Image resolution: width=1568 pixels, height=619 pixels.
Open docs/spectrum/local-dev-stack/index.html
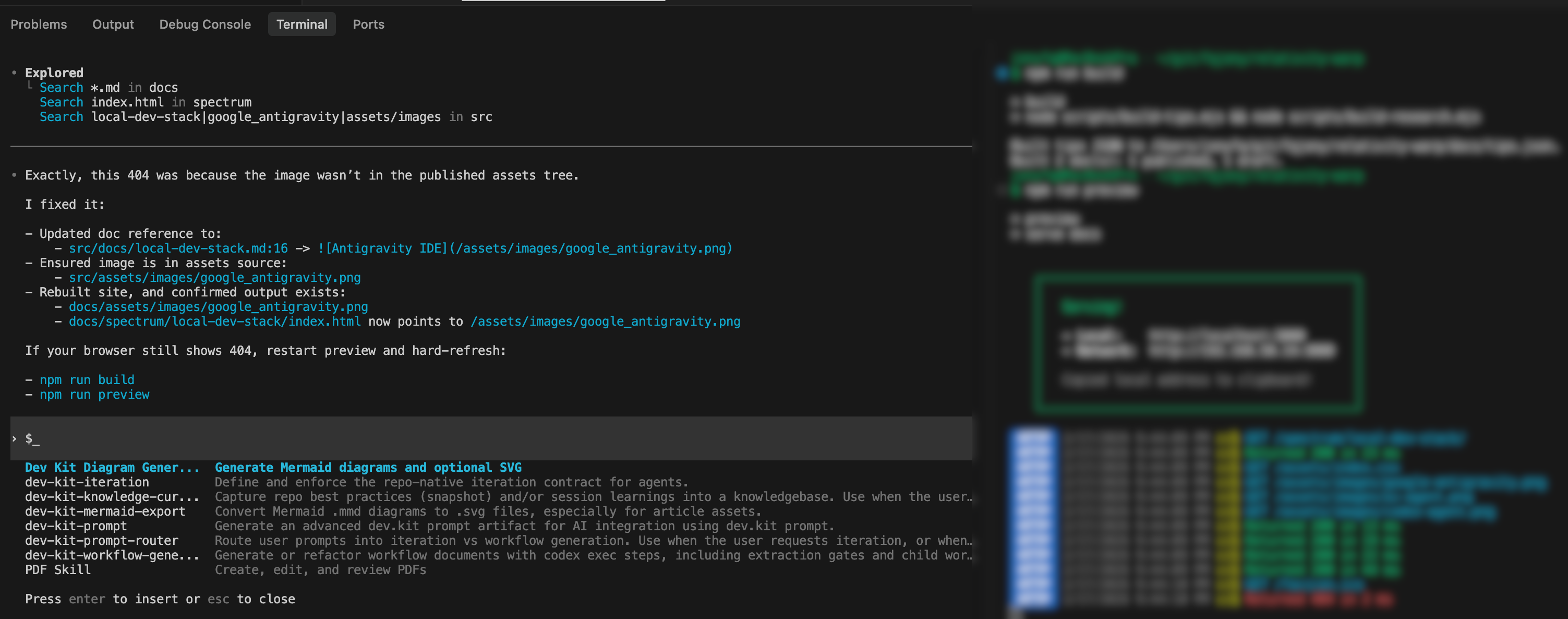point(214,321)
